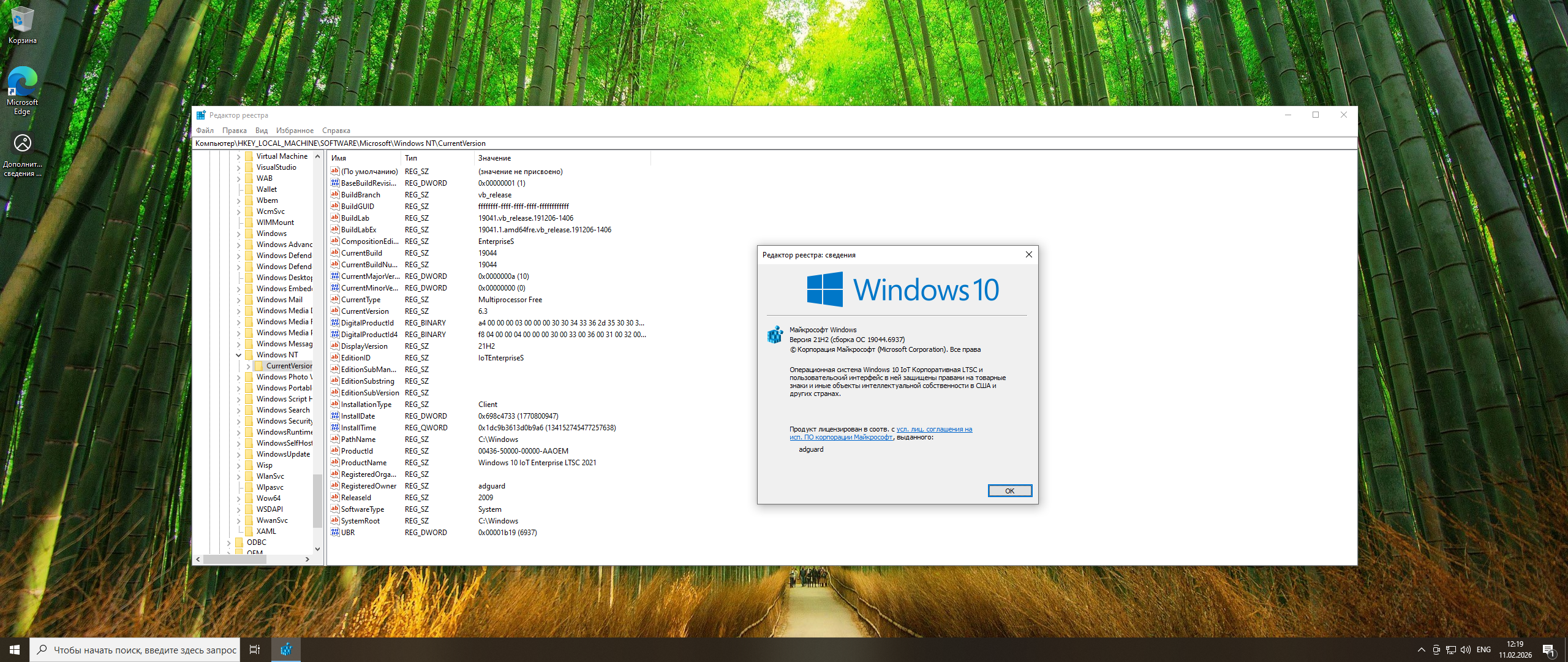Screen dimensions: 1568x662
Task: Show hidden tray icons chevron
Action: pos(1421,650)
